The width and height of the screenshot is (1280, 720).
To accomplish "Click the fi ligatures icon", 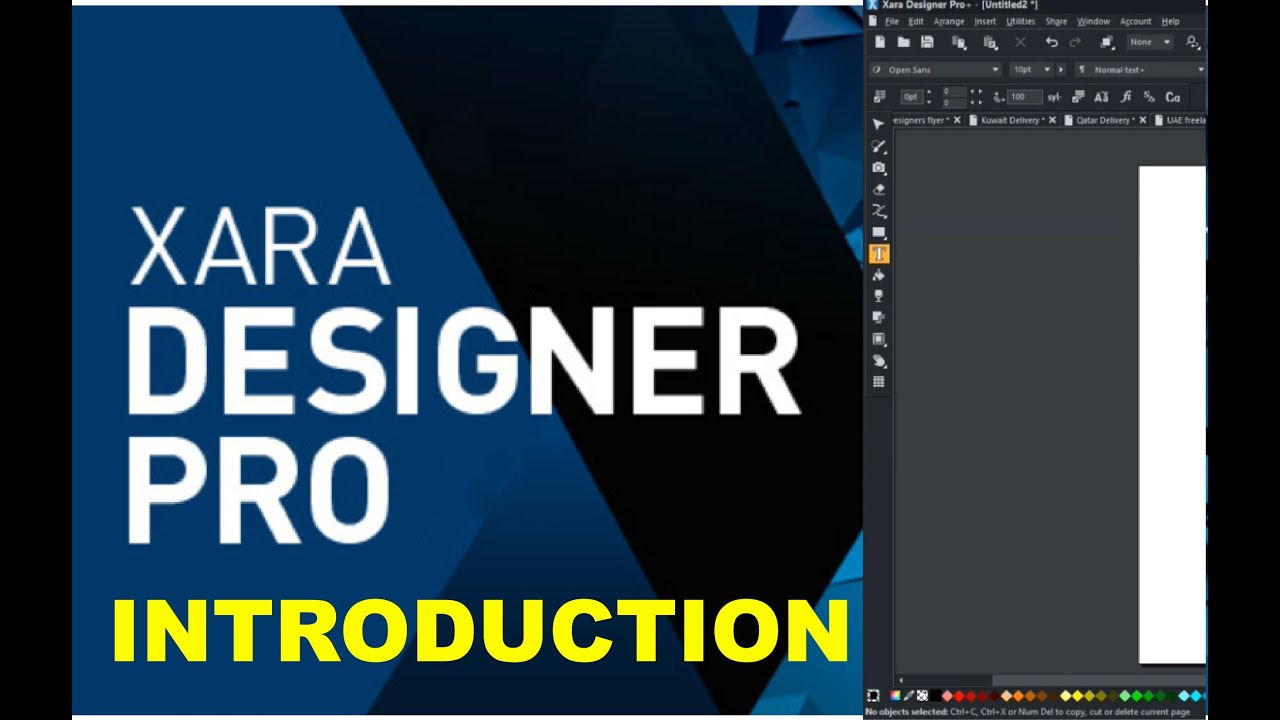I will point(1125,97).
